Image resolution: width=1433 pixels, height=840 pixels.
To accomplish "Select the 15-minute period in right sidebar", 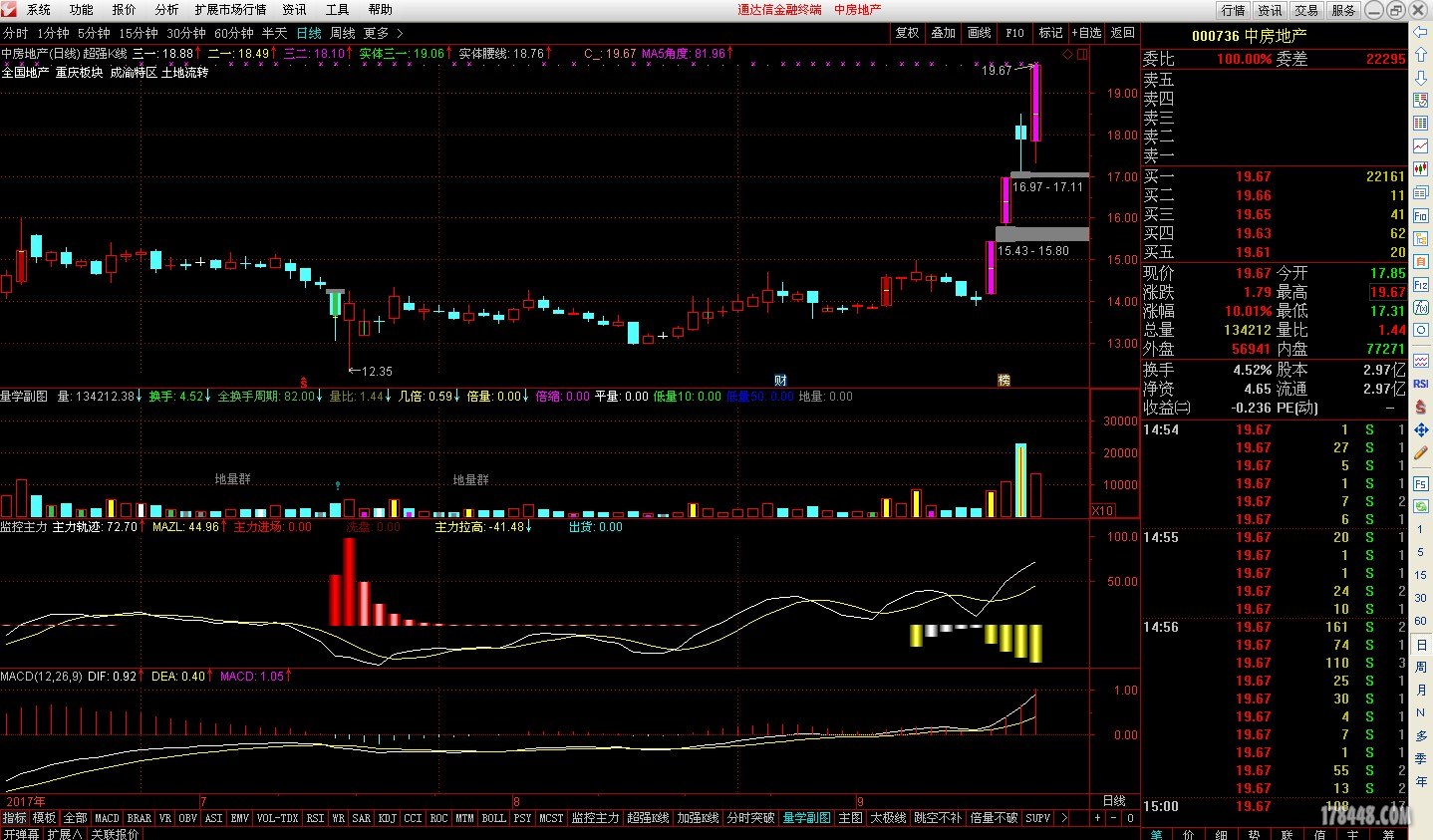I will [1421, 575].
